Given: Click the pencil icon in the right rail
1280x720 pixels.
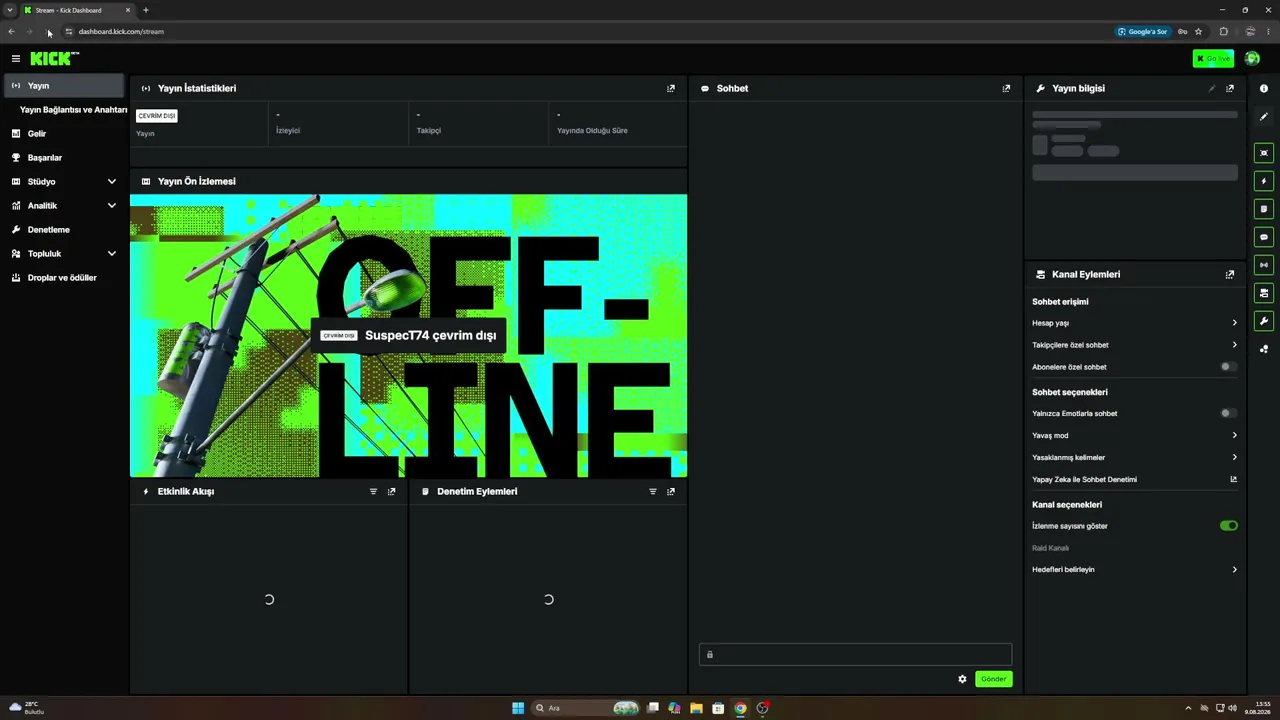Looking at the screenshot, I should point(1264,117).
